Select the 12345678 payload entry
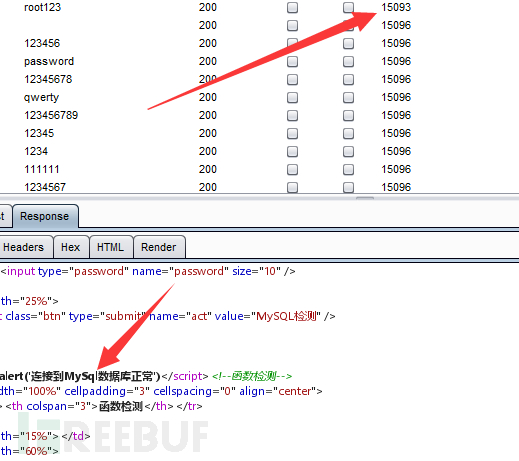519x461 pixels. [x=48, y=79]
